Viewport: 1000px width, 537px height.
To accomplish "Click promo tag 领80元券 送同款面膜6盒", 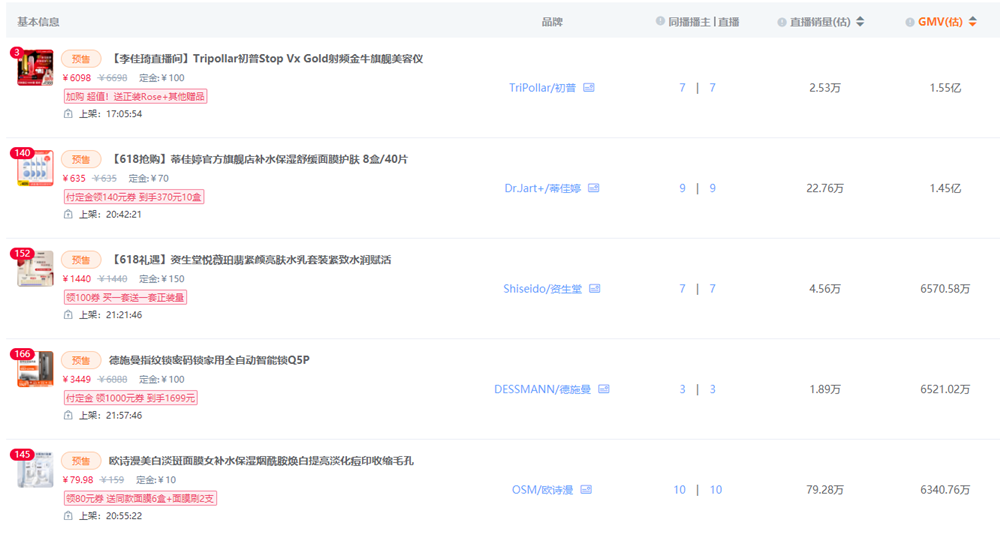I will tap(140, 498).
